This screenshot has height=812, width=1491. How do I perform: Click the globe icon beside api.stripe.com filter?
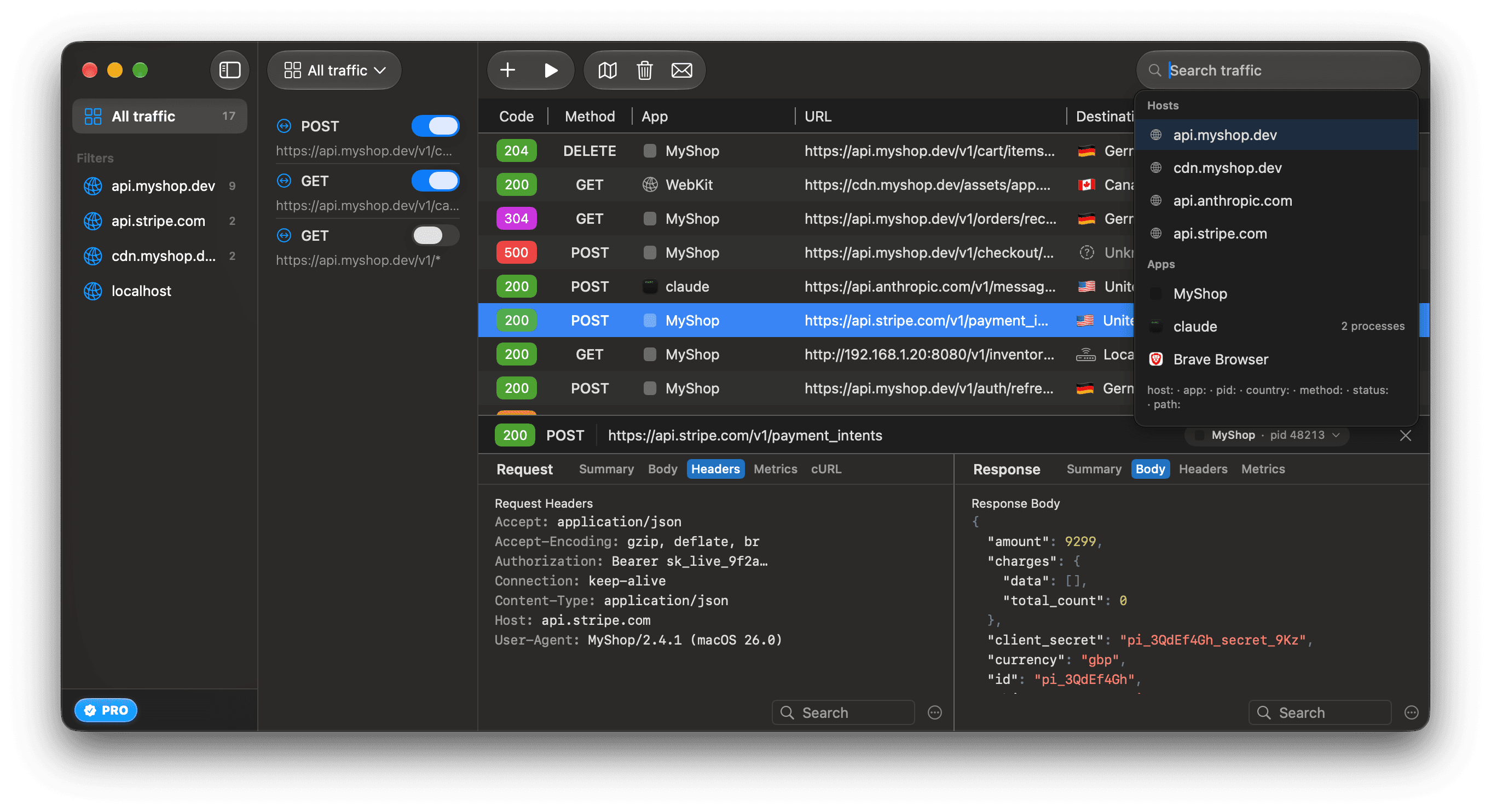click(93, 221)
